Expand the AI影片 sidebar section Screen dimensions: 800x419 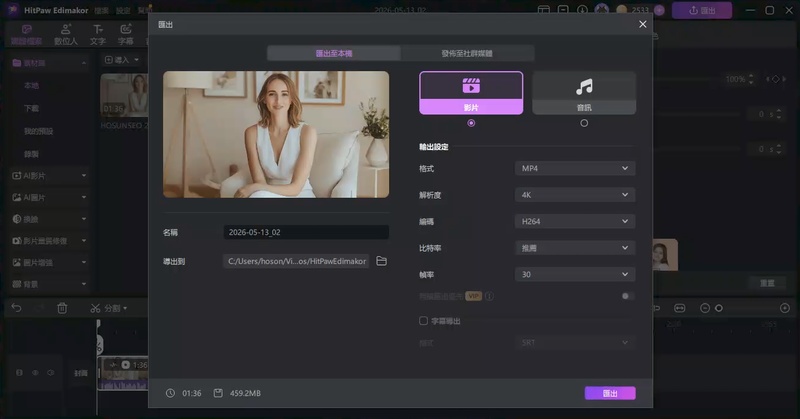pyautogui.click(x=49, y=176)
